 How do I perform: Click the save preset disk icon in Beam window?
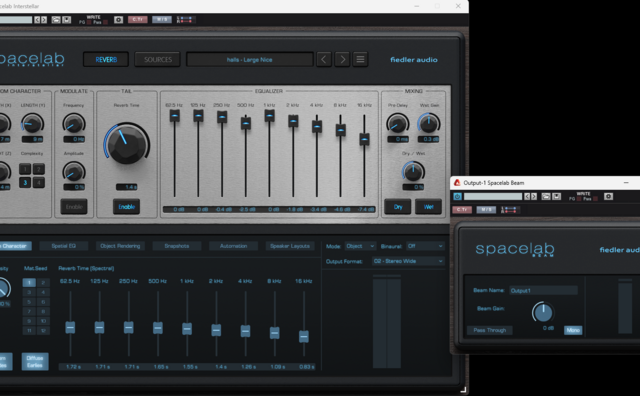(x=556, y=197)
